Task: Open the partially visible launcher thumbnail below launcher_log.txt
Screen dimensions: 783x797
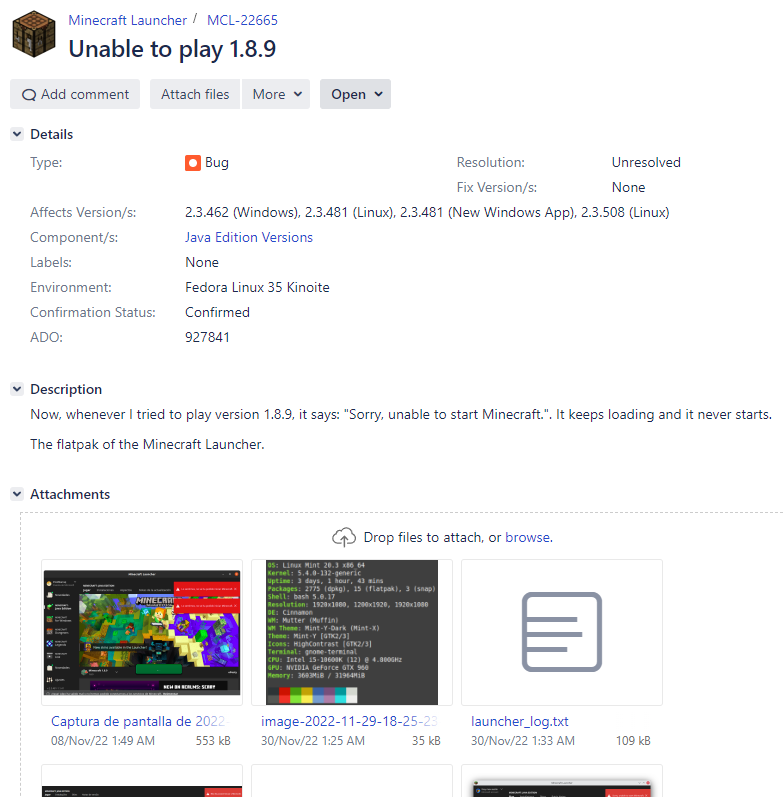Action: click(562, 781)
